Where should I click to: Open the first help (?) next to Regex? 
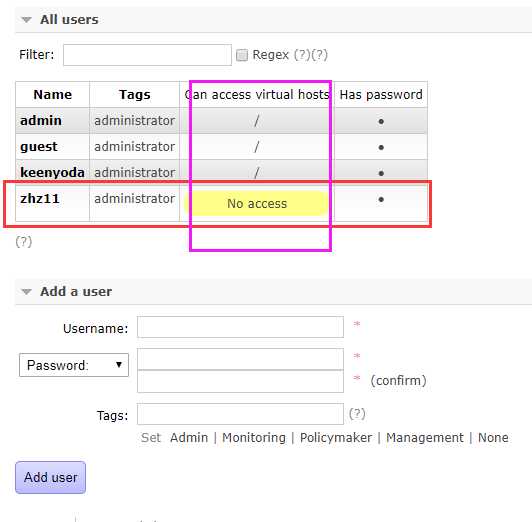tap(302, 55)
